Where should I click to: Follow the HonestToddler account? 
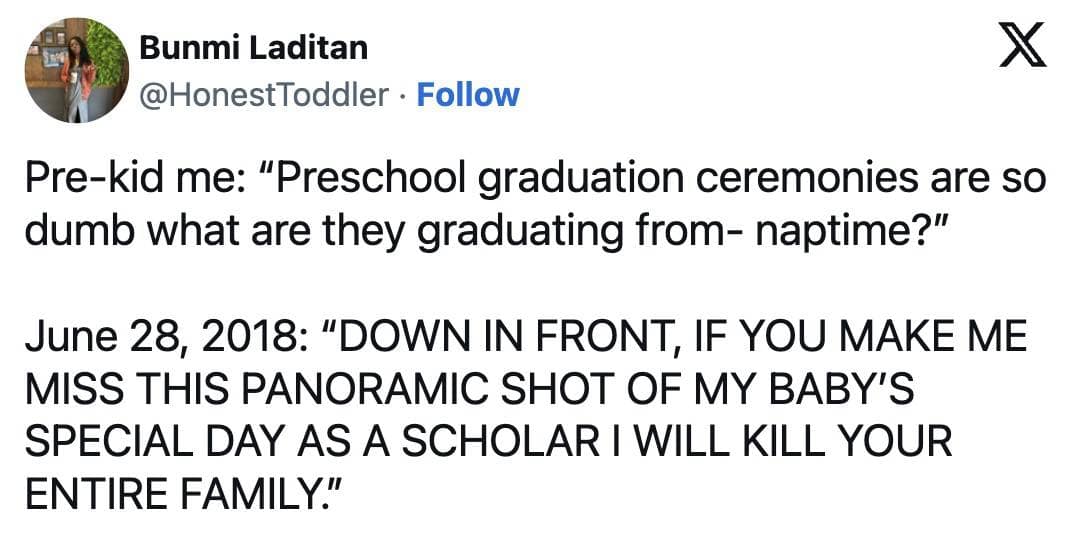(x=467, y=95)
